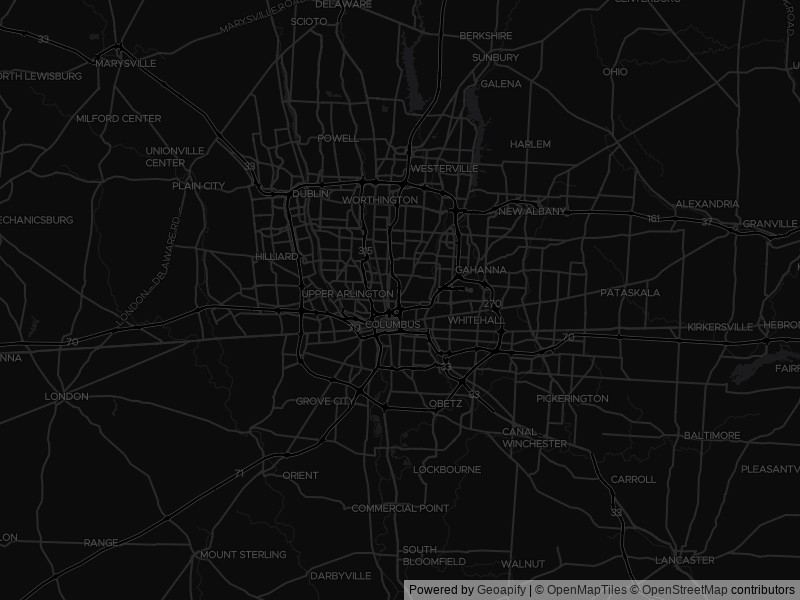Select the HARLEM label

coord(531,144)
